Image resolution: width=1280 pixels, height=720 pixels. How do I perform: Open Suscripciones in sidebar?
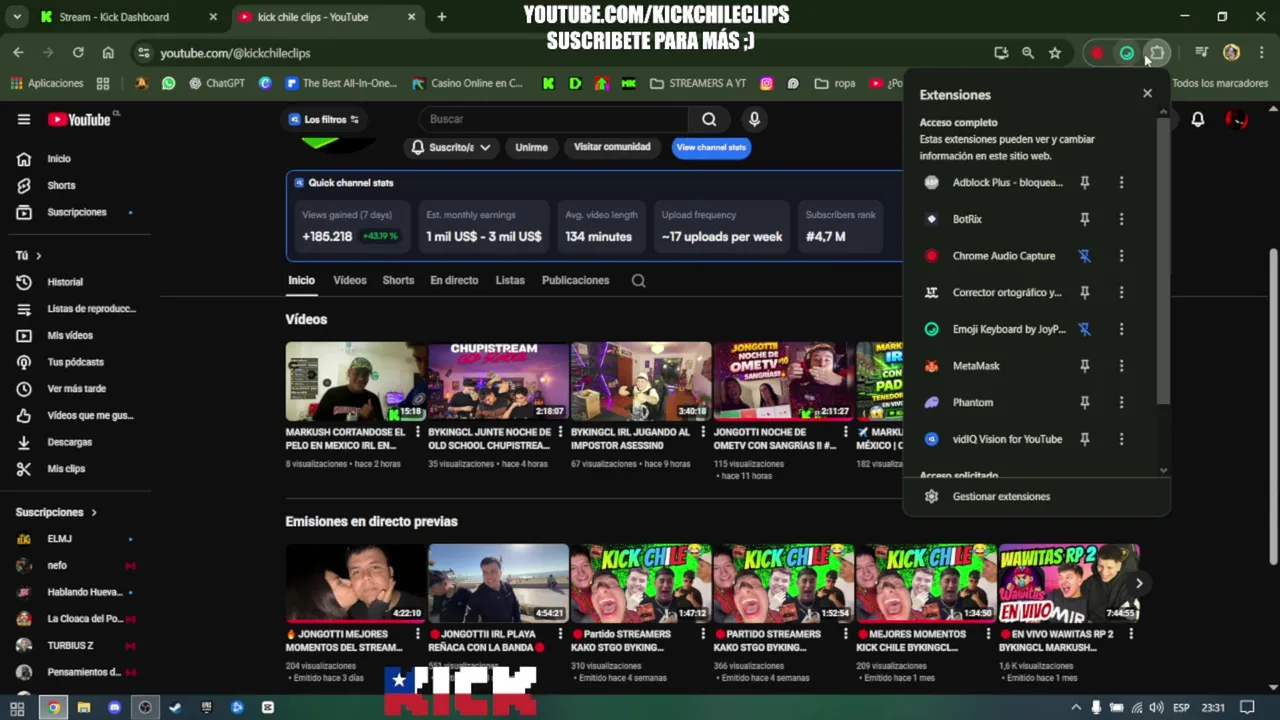[x=75, y=212]
